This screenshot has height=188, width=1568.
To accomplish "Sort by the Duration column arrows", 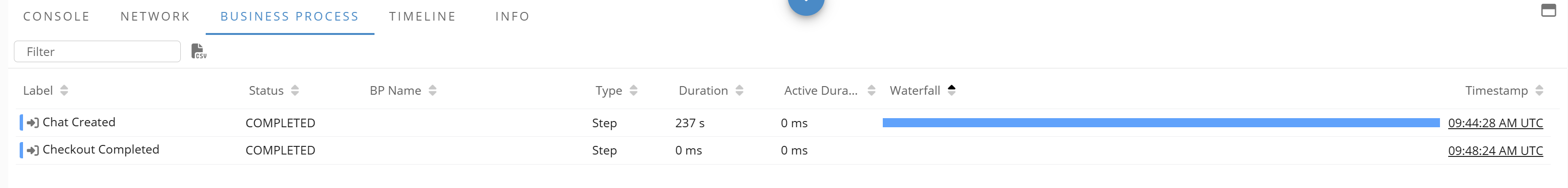I will (x=739, y=90).
